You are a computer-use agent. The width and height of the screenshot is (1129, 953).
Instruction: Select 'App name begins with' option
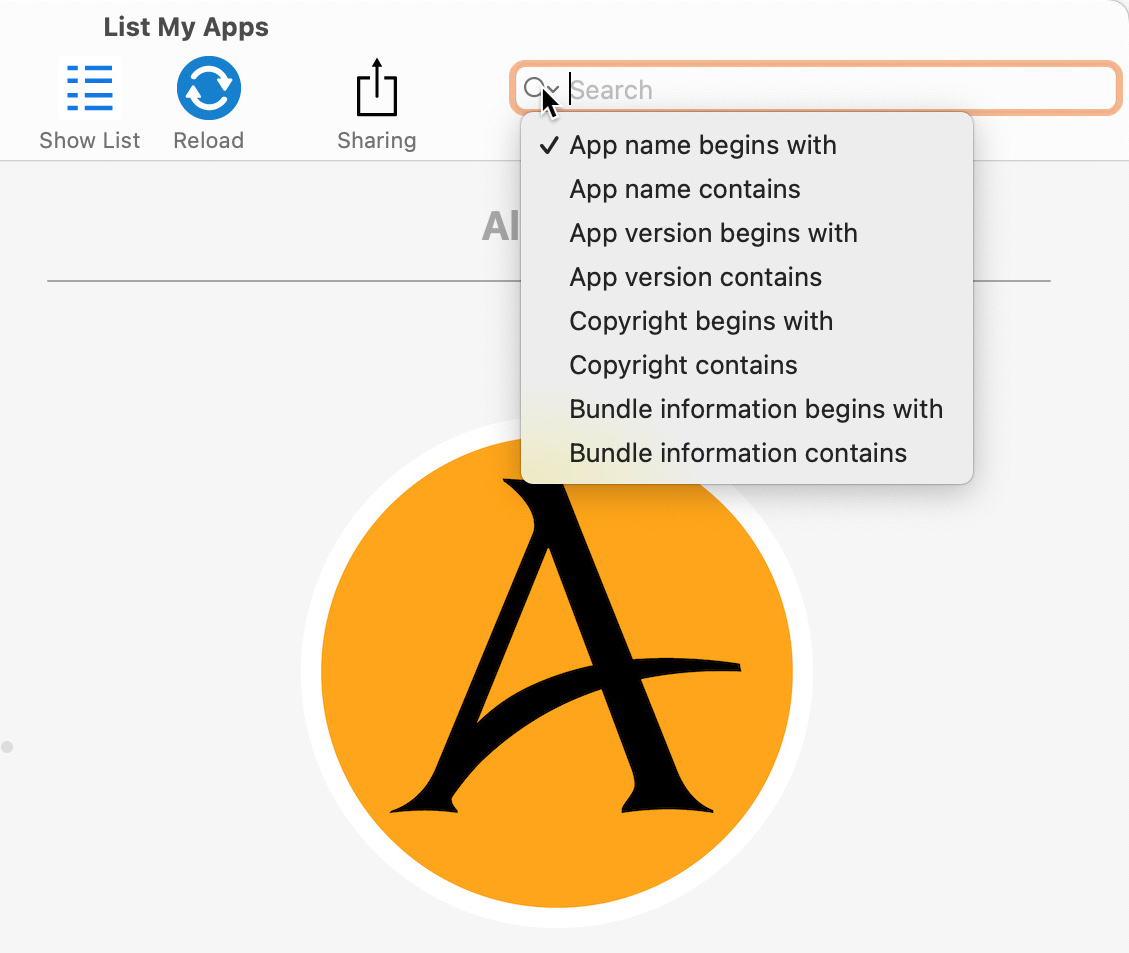click(747, 145)
